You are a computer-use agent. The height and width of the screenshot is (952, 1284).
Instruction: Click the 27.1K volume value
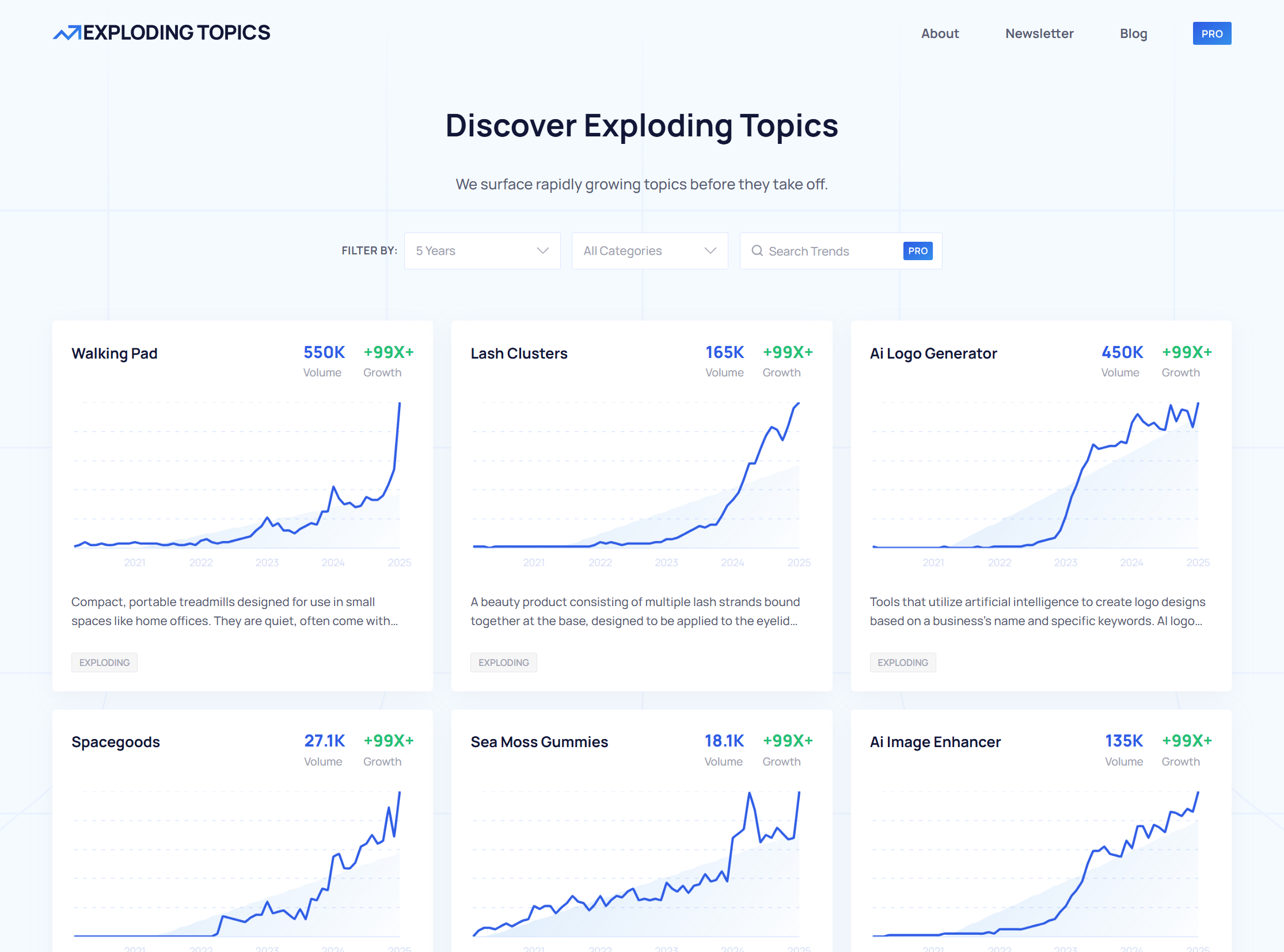coord(324,741)
